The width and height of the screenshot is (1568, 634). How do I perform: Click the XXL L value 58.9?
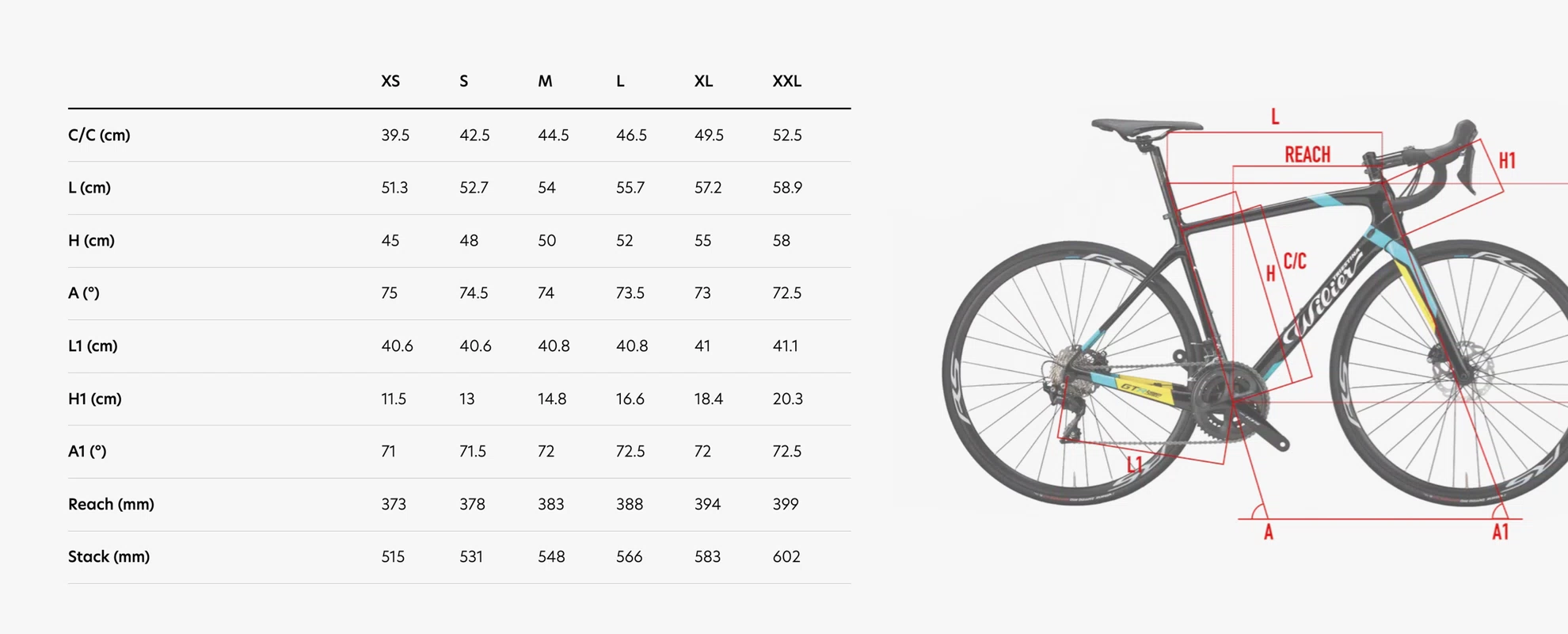(787, 188)
